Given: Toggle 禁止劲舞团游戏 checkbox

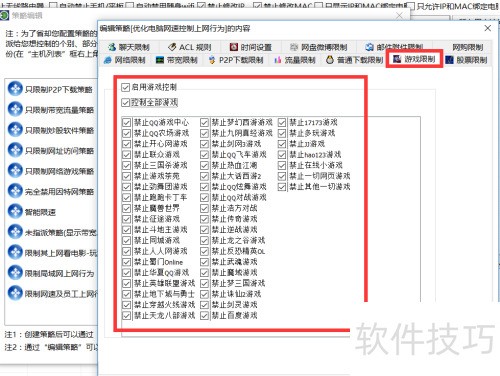Looking at the screenshot, I should (126, 187).
